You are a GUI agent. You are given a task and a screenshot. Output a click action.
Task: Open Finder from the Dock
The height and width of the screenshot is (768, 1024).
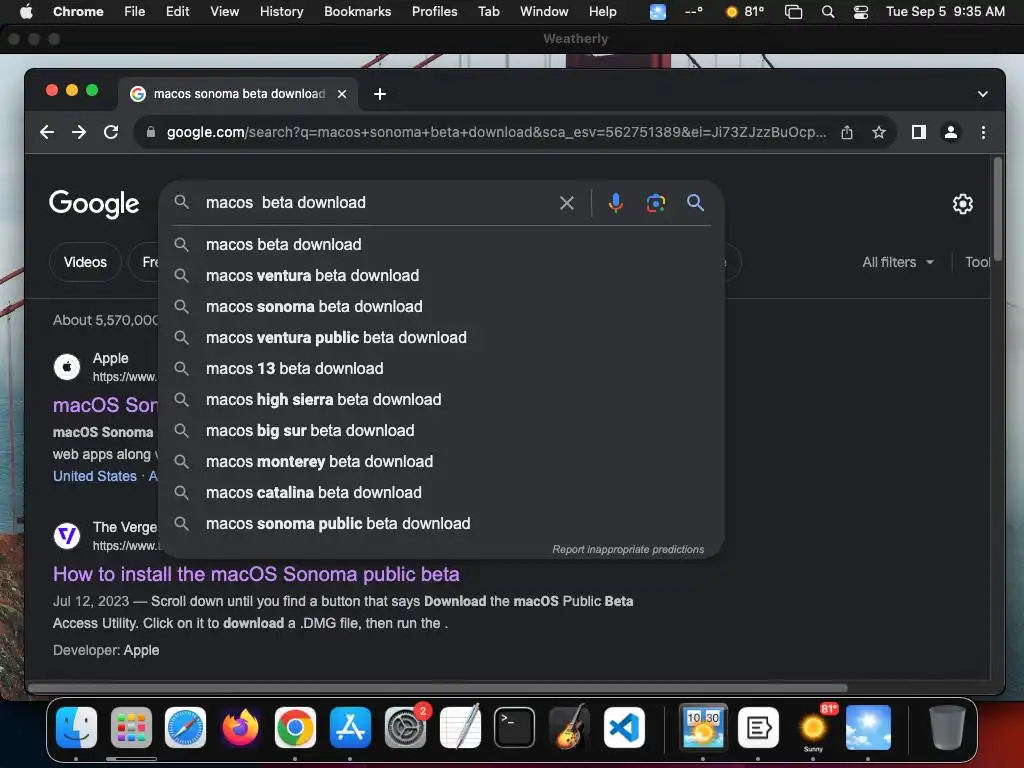pyautogui.click(x=76, y=728)
